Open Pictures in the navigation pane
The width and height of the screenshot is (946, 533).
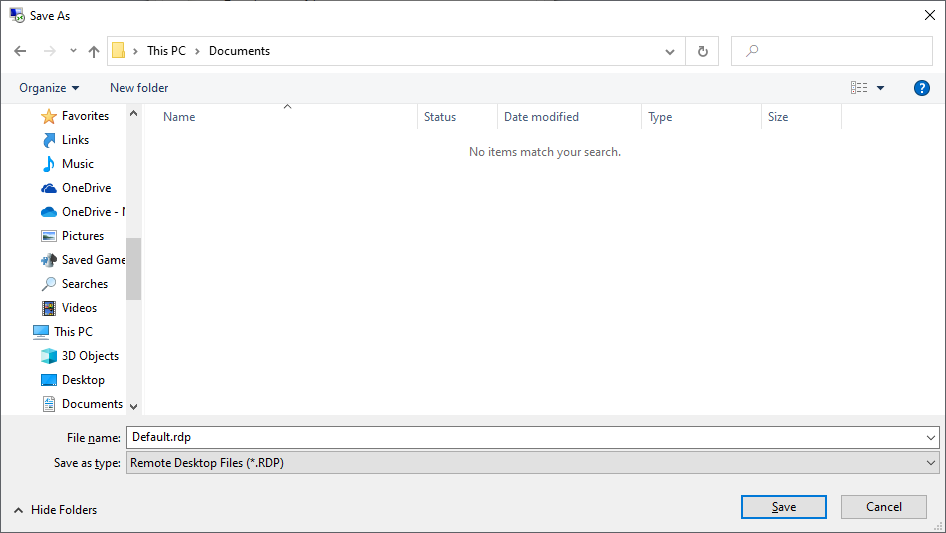[83, 236]
